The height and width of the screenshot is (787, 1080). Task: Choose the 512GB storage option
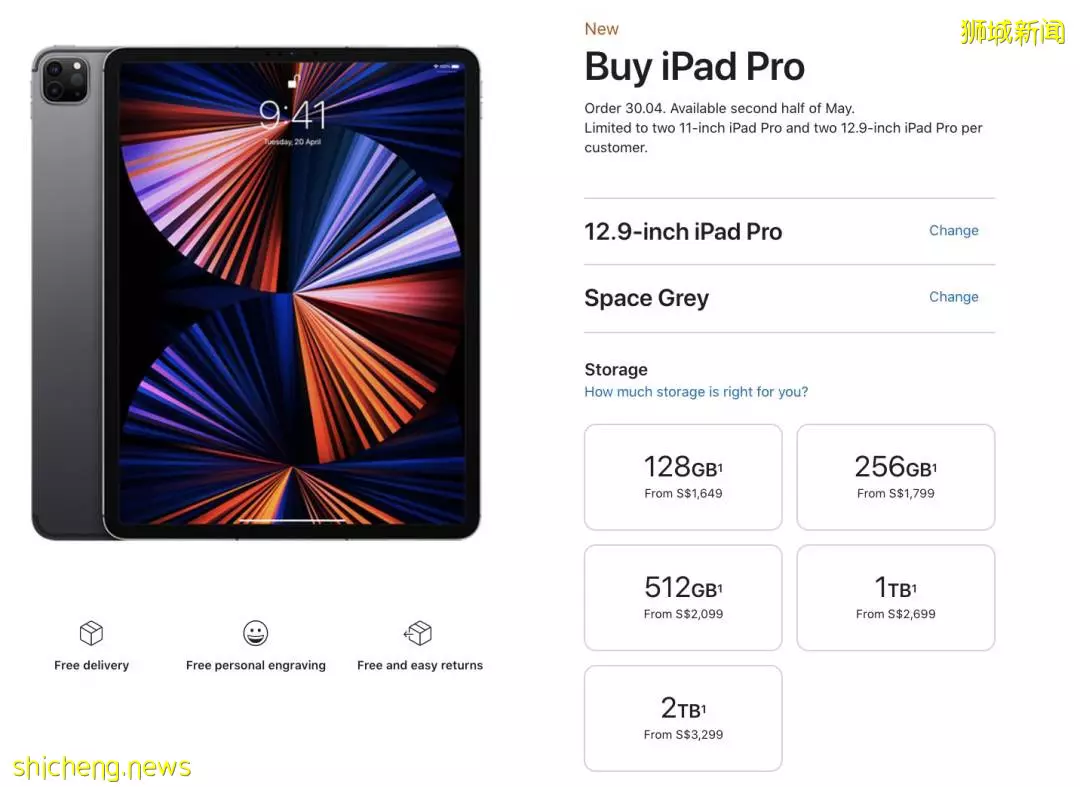coord(683,598)
